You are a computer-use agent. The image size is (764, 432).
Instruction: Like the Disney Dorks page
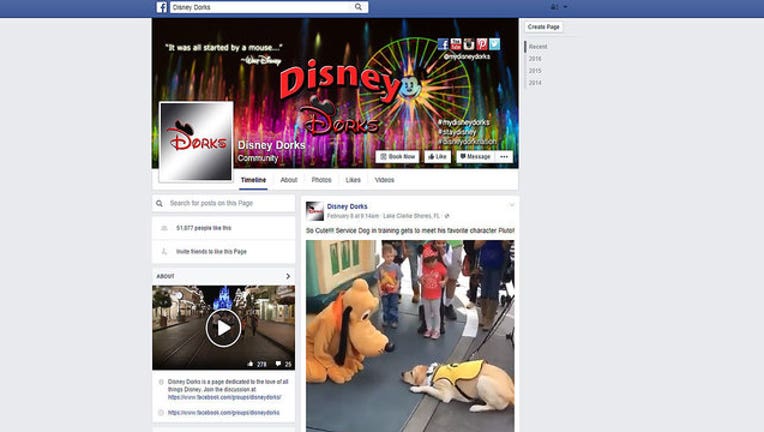pyautogui.click(x=437, y=157)
